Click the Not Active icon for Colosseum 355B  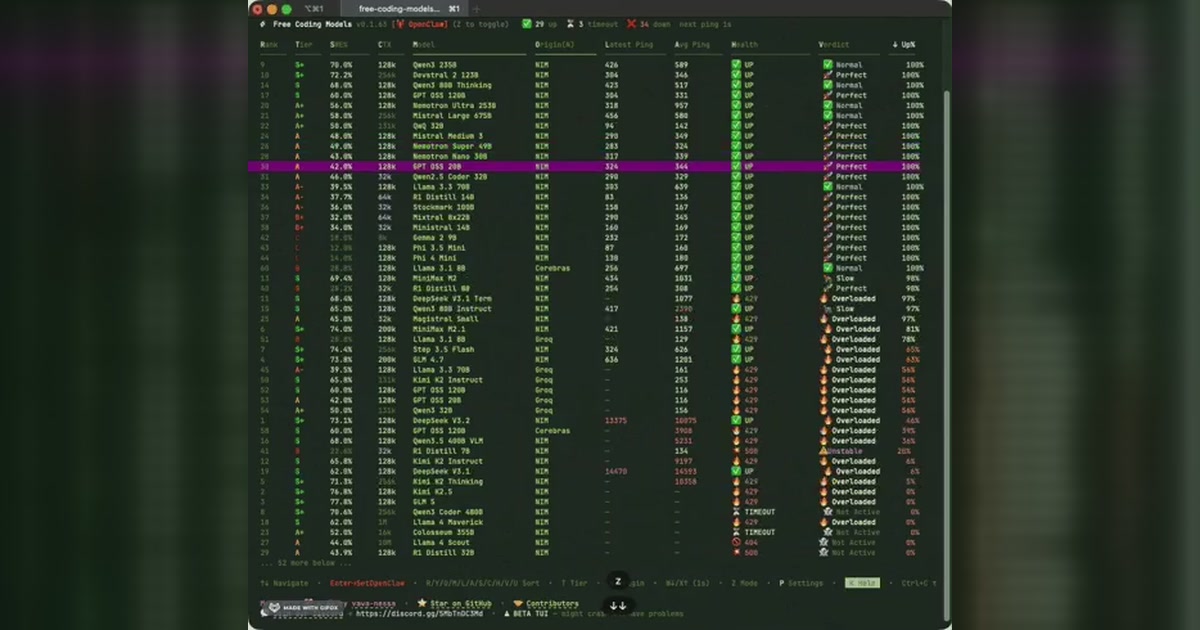[827, 532]
